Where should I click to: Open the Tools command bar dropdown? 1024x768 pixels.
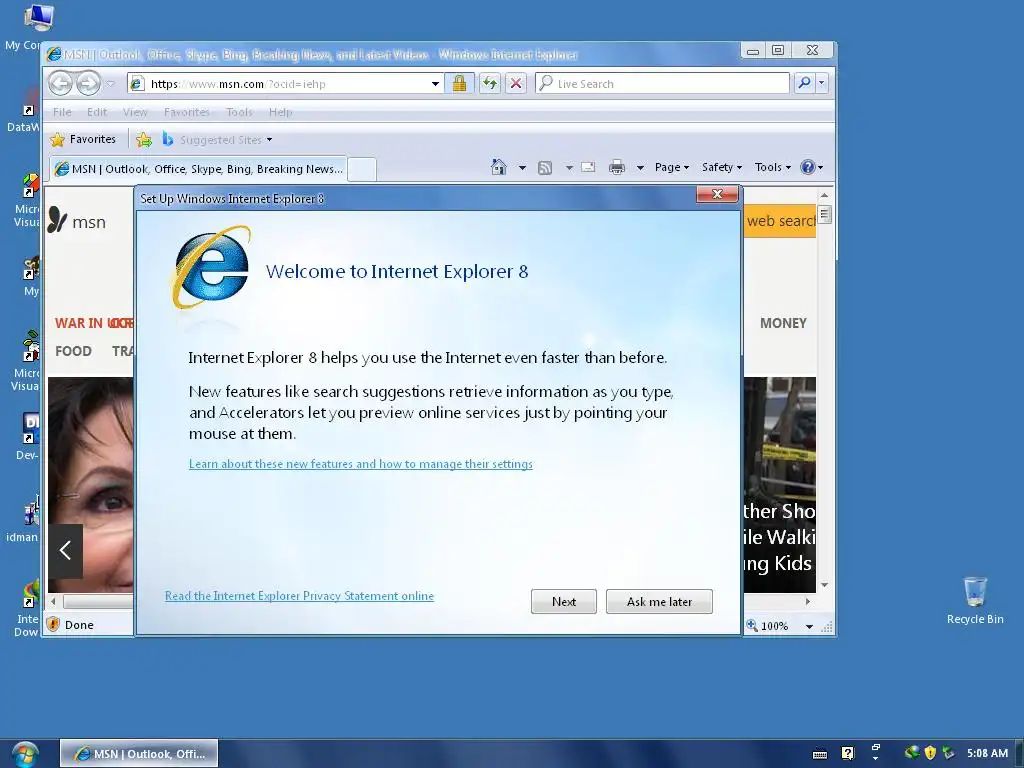(773, 167)
